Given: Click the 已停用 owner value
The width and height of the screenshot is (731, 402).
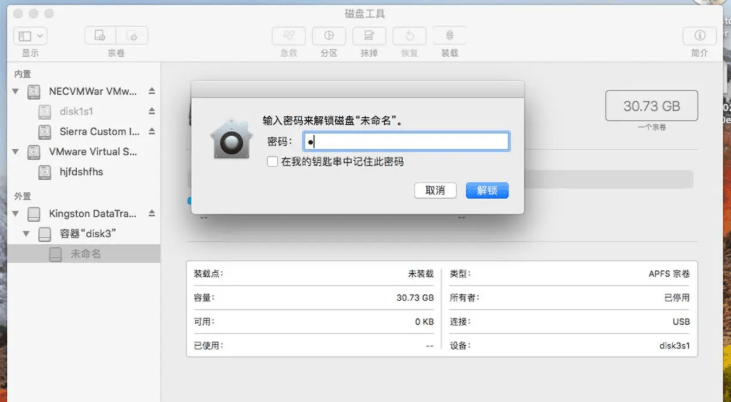Looking at the screenshot, I should click(677, 298).
